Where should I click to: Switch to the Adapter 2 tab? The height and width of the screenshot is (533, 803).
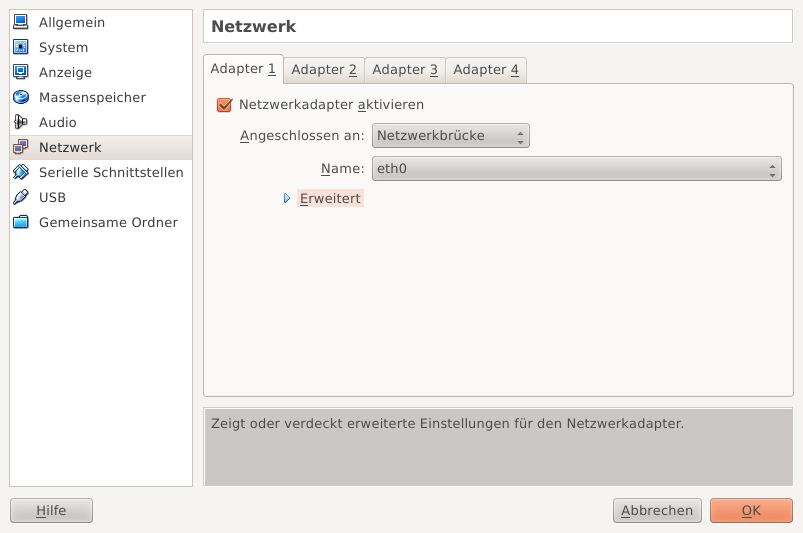click(x=324, y=70)
